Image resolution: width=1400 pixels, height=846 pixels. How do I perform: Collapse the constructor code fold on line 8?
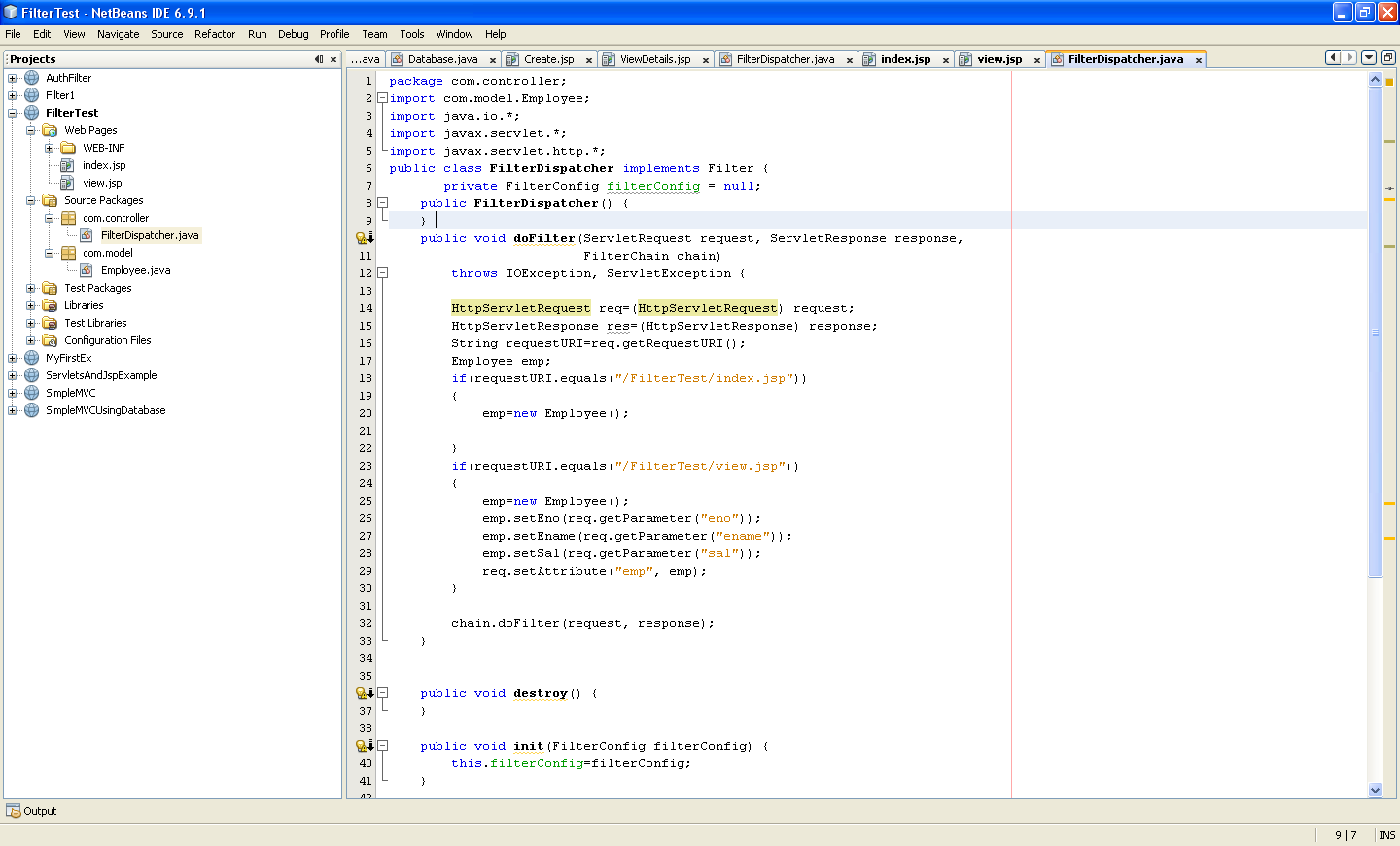click(x=382, y=203)
